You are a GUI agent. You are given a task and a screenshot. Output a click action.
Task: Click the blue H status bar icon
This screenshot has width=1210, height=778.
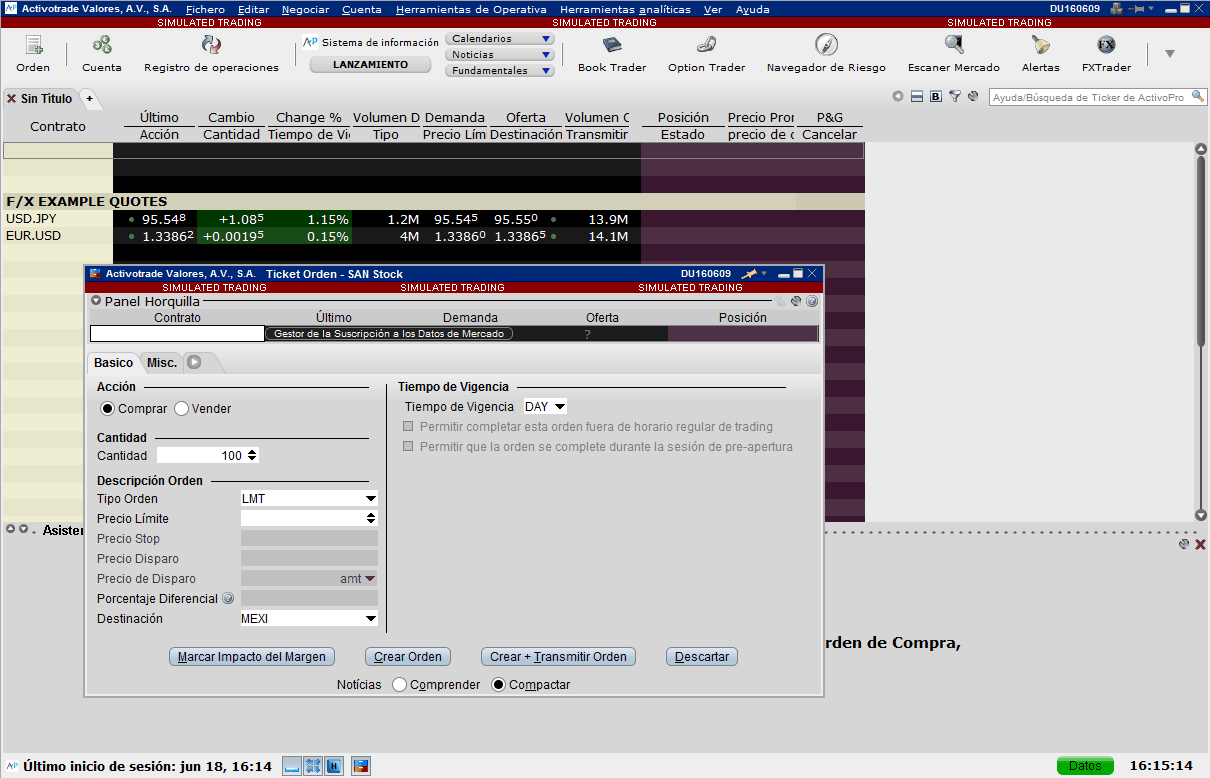click(x=334, y=766)
